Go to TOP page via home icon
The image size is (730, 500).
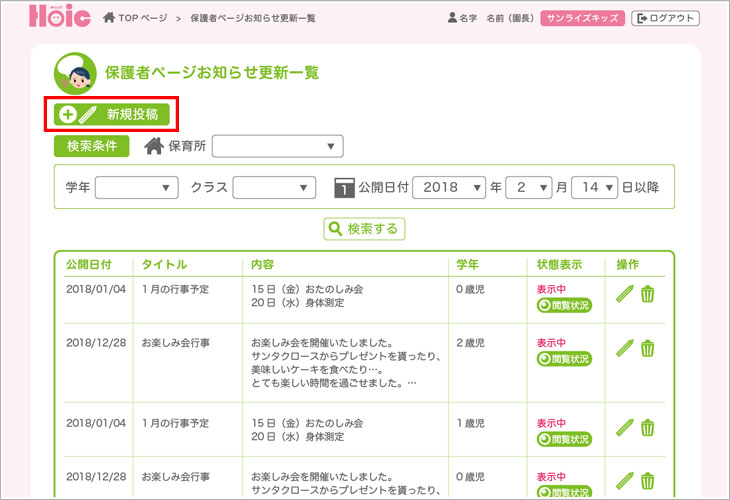(109, 18)
